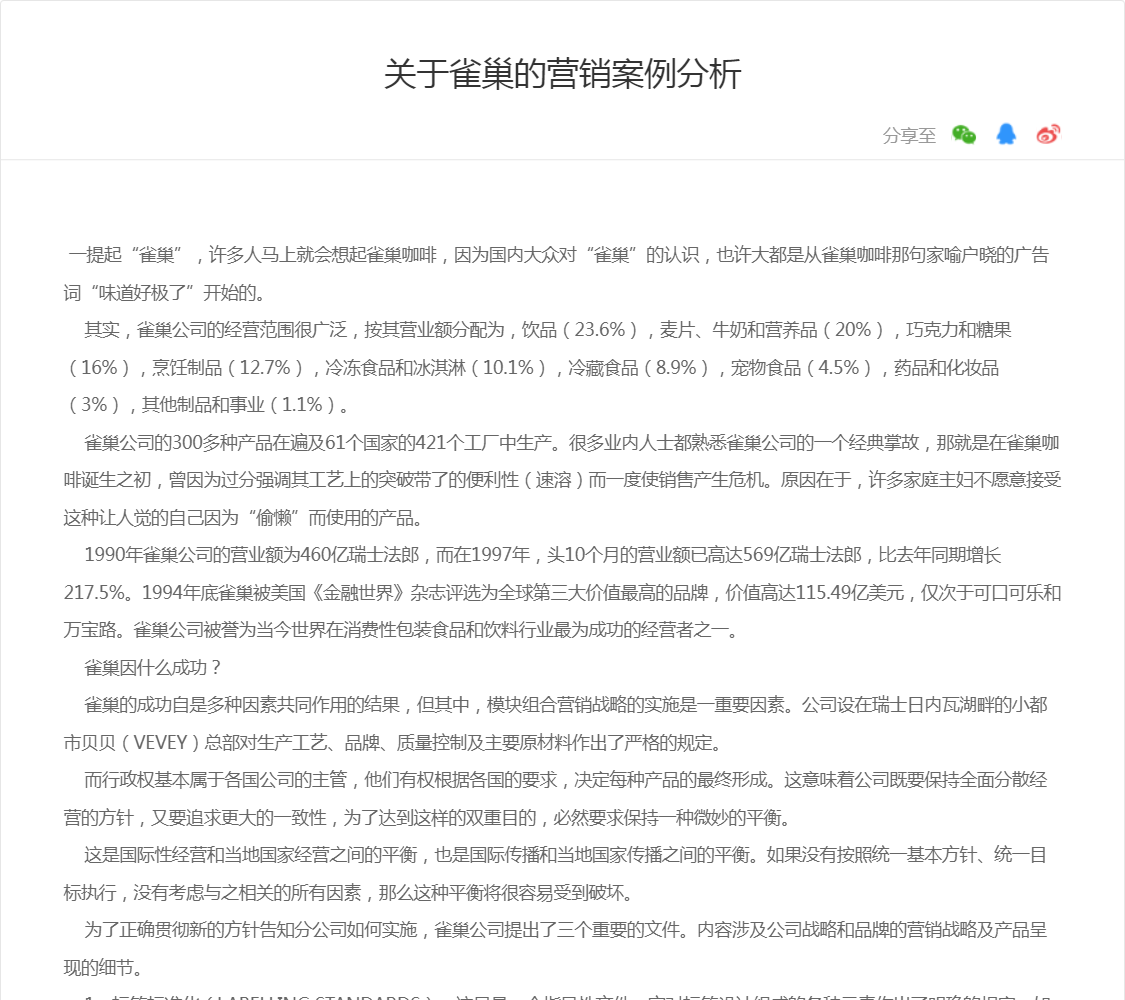Click the line starting with 万宝路

pyautogui.click(x=400, y=630)
